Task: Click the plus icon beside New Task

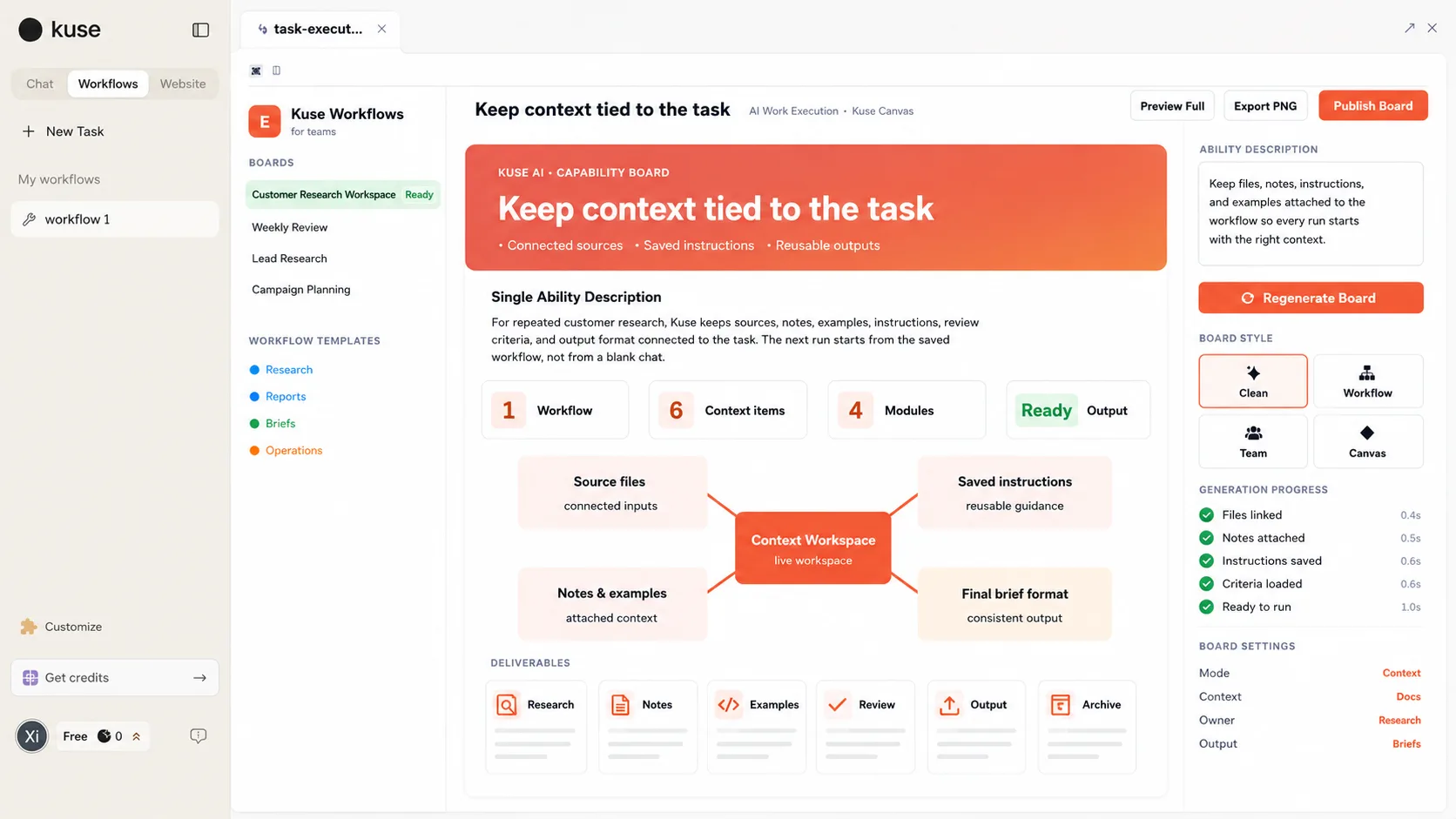Action: click(x=29, y=131)
